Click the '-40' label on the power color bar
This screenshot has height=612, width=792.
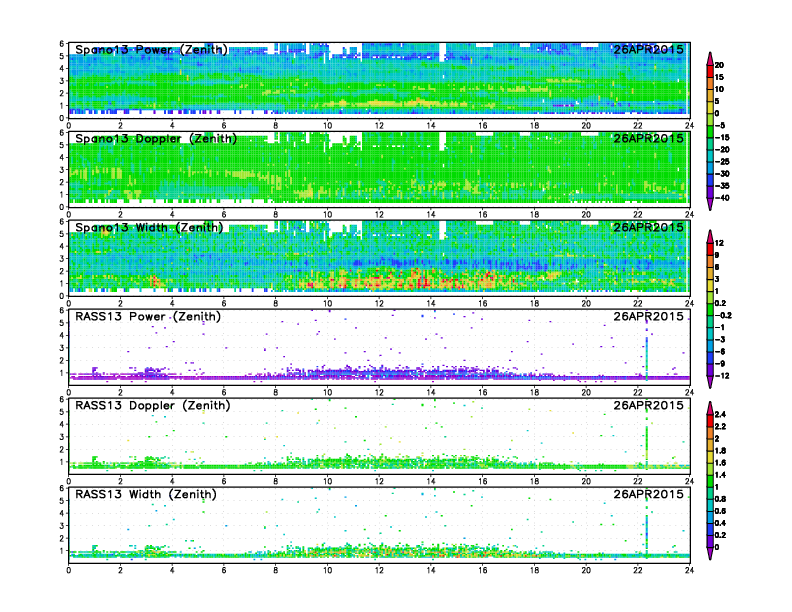click(722, 198)
